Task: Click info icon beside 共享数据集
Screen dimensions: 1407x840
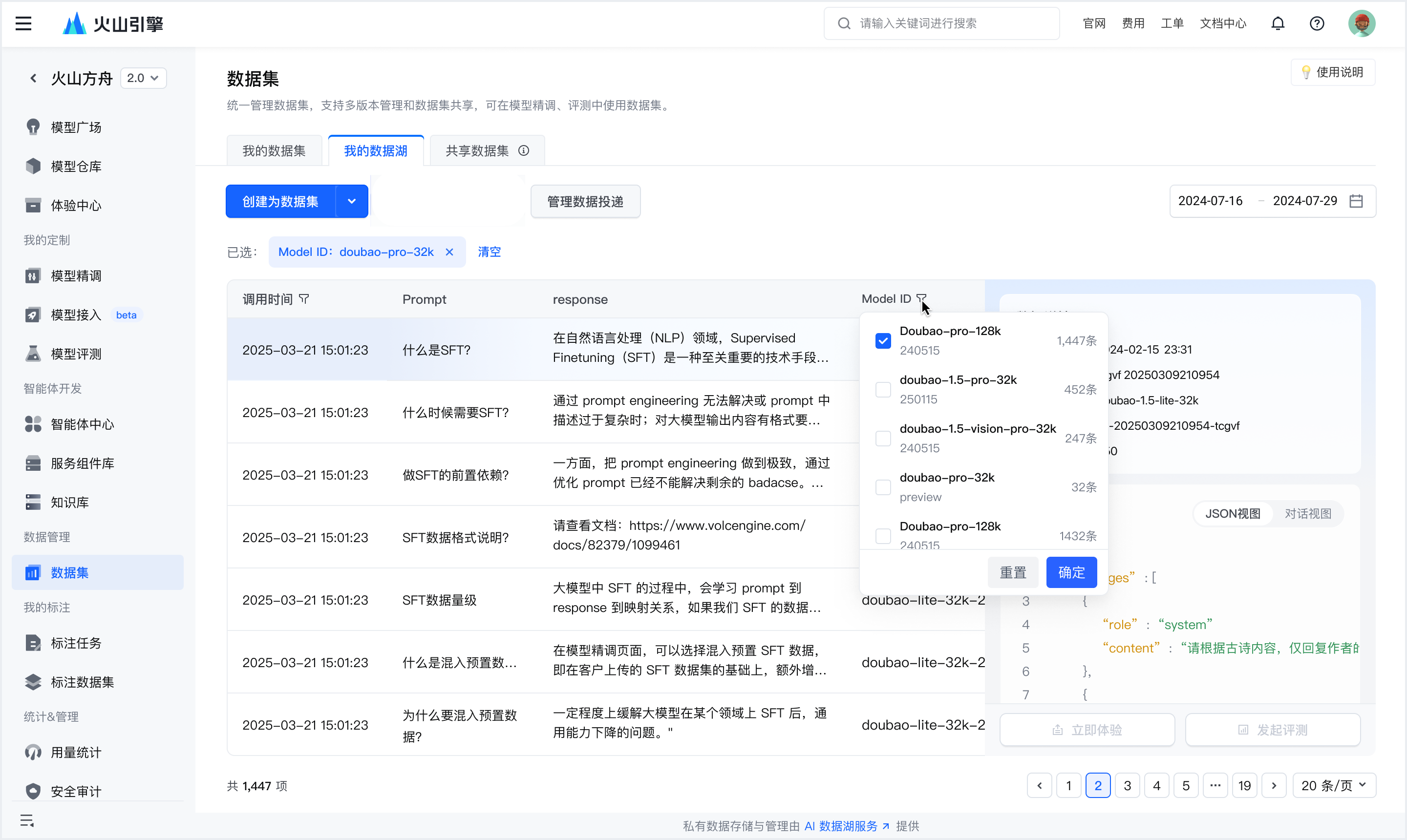Action: pyautogui.click(x=524, y=150)
